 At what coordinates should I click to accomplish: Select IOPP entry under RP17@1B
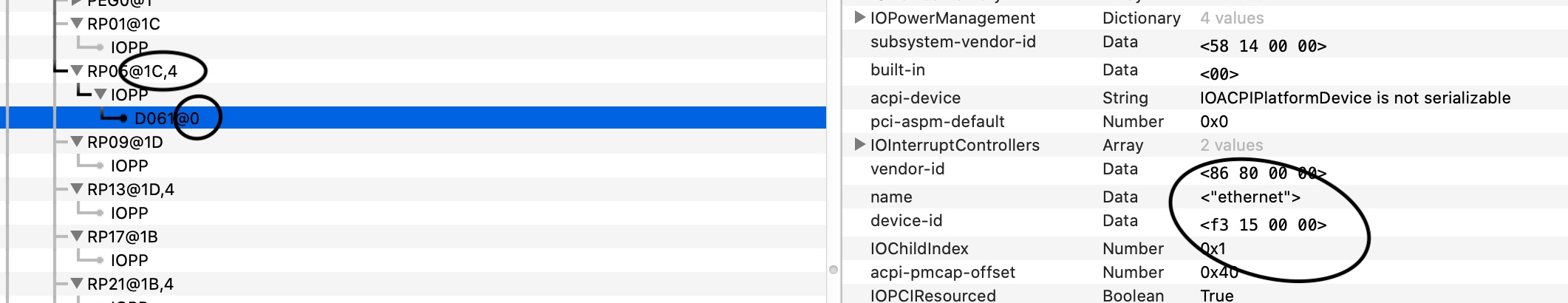click(x=129, y=260)
